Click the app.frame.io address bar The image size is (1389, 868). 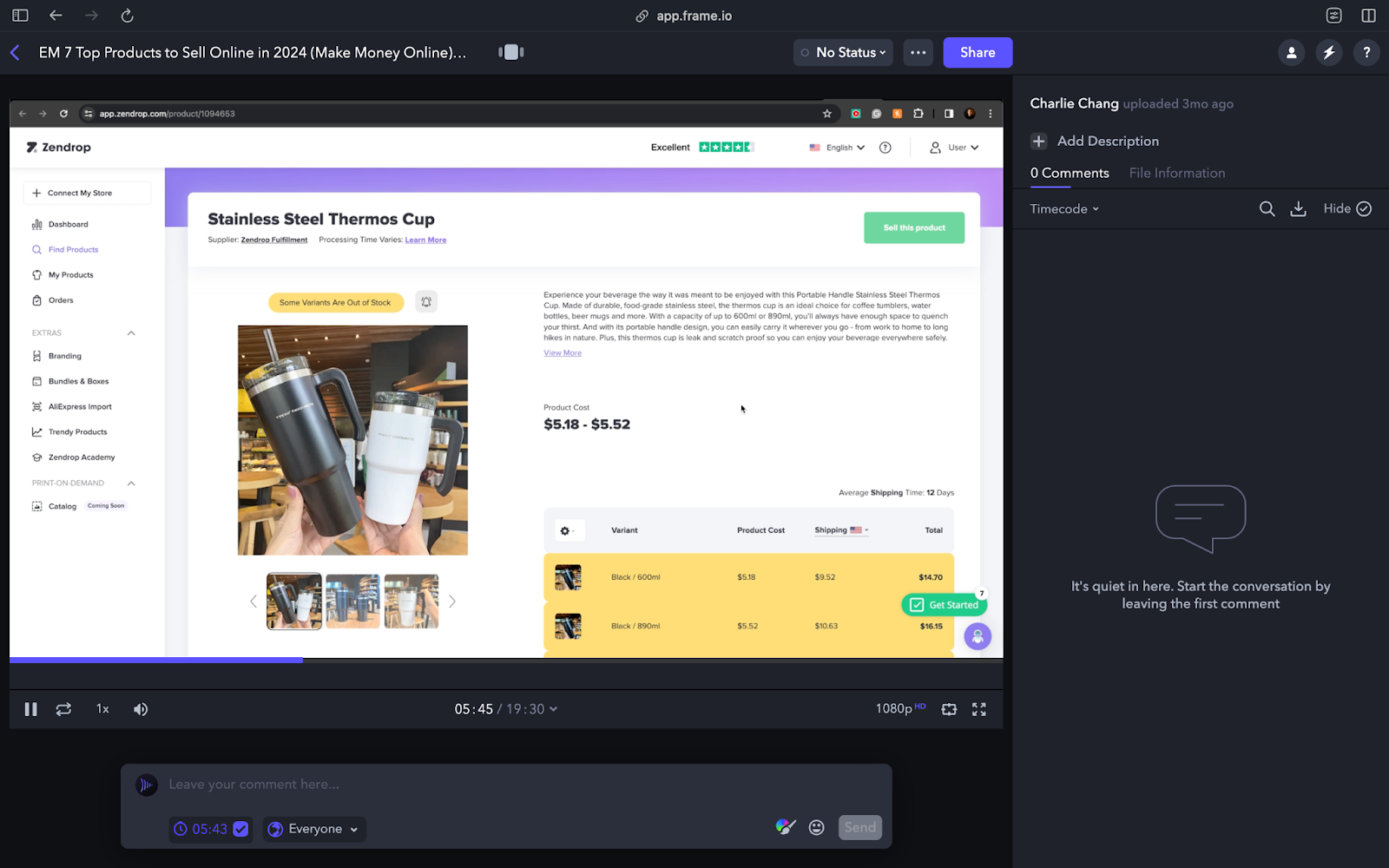pos(684,16)
